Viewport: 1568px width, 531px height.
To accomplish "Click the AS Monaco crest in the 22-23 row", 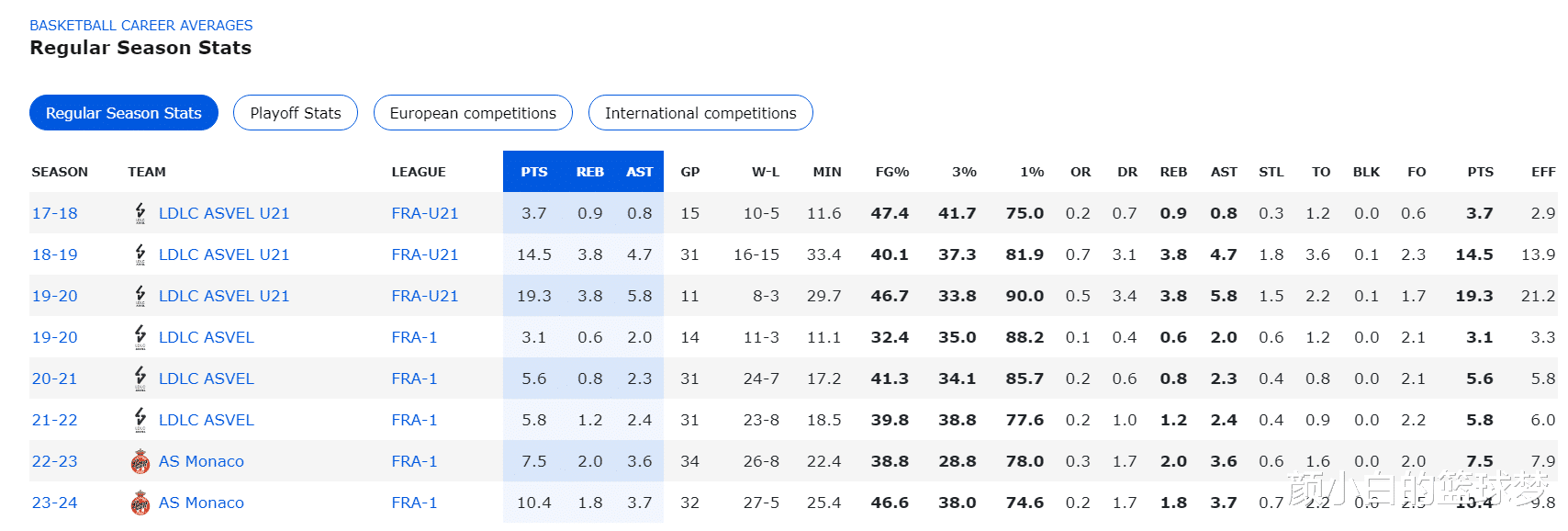I will (x=140, y=461).
